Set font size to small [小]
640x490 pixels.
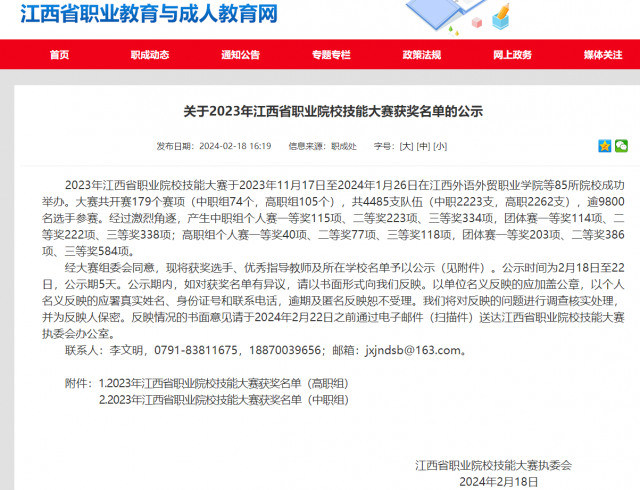click(440, 146)
